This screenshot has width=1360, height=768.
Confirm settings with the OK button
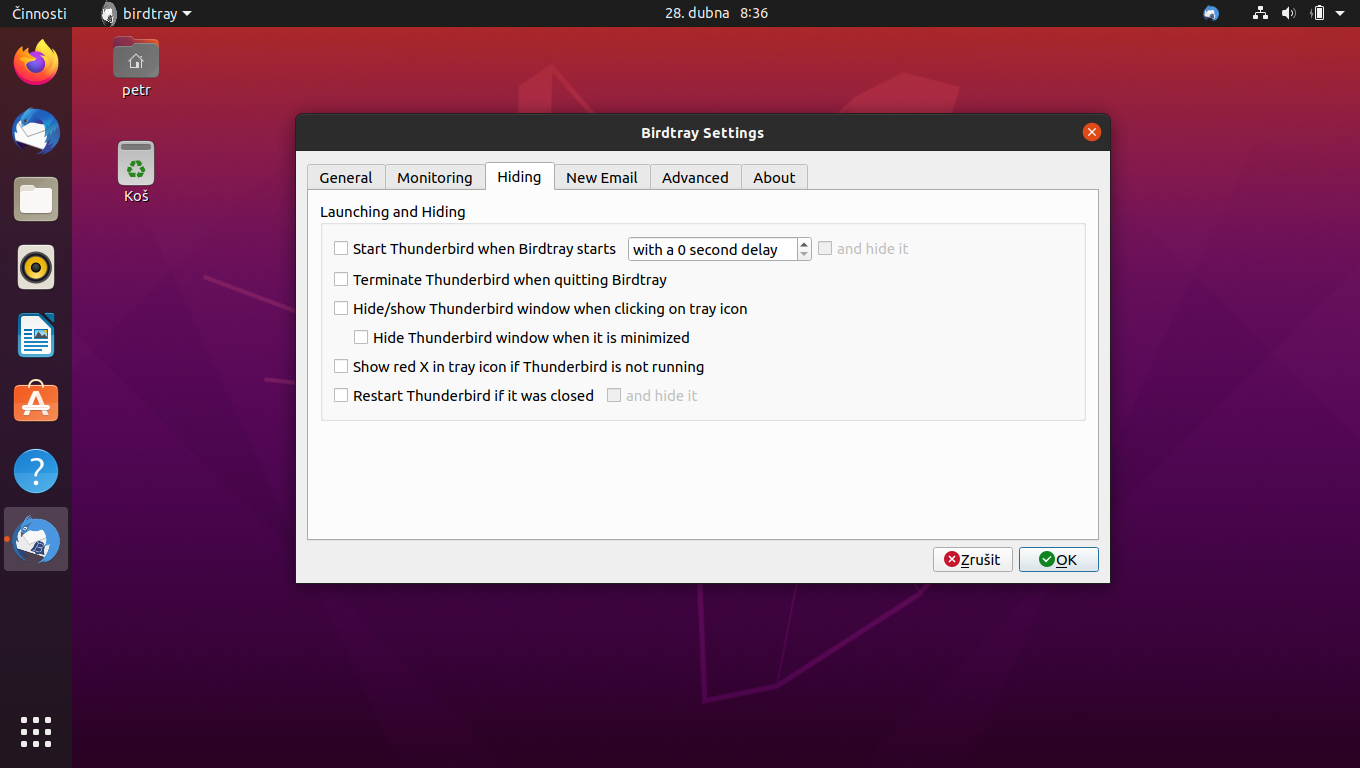(x=1059, y=560)
